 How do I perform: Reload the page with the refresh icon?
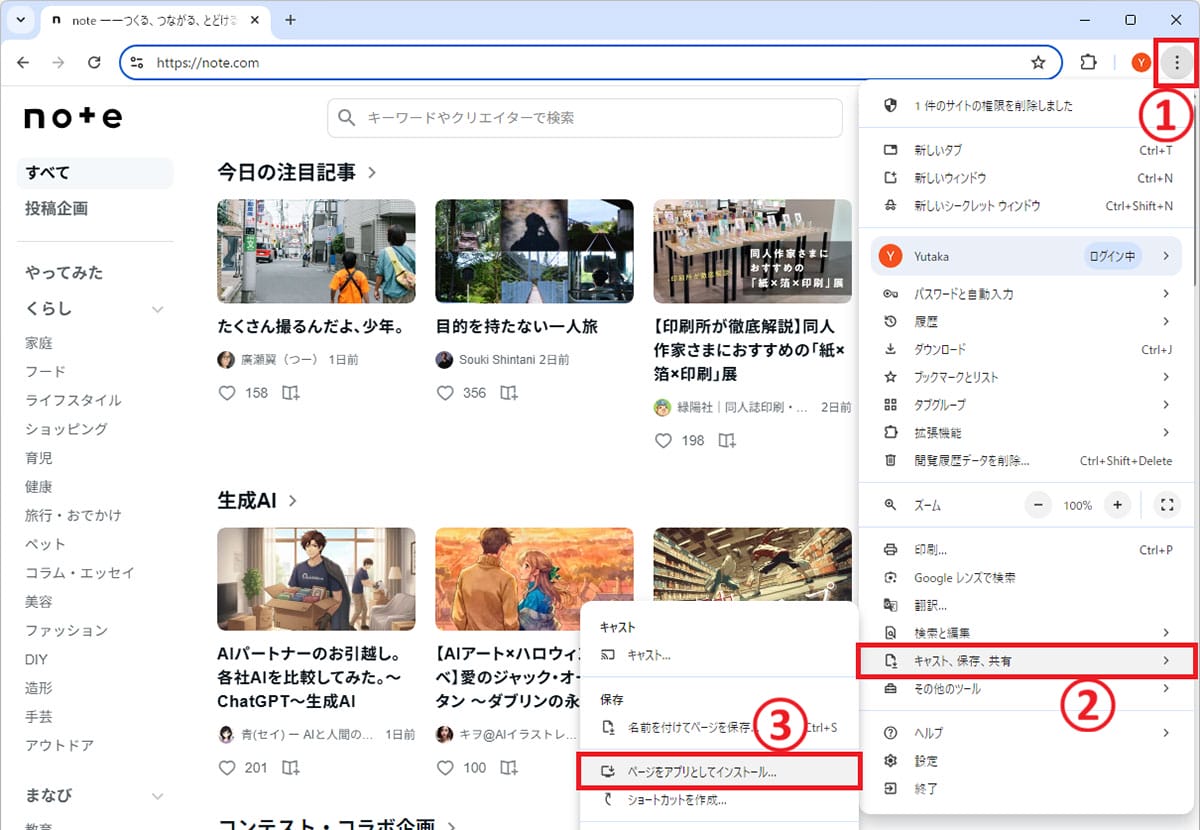coord(94,63)
